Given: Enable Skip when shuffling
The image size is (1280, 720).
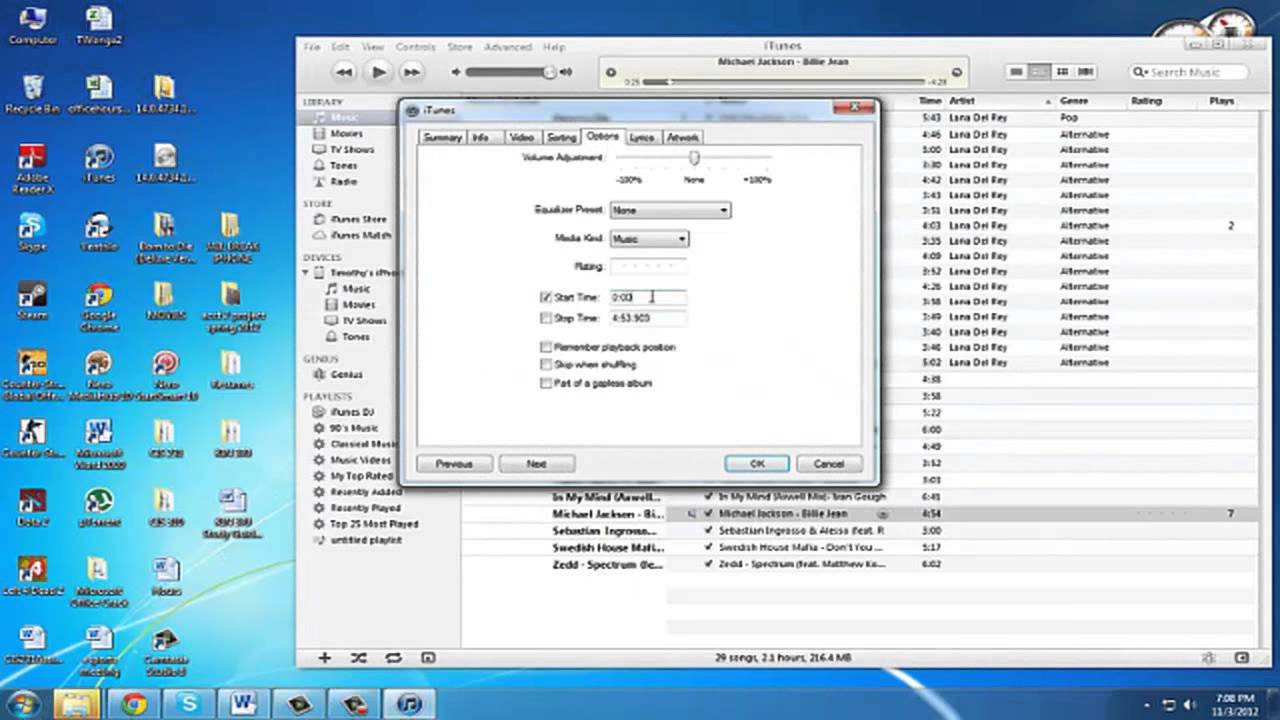Looking at the screenshot, I should point(546,365).
